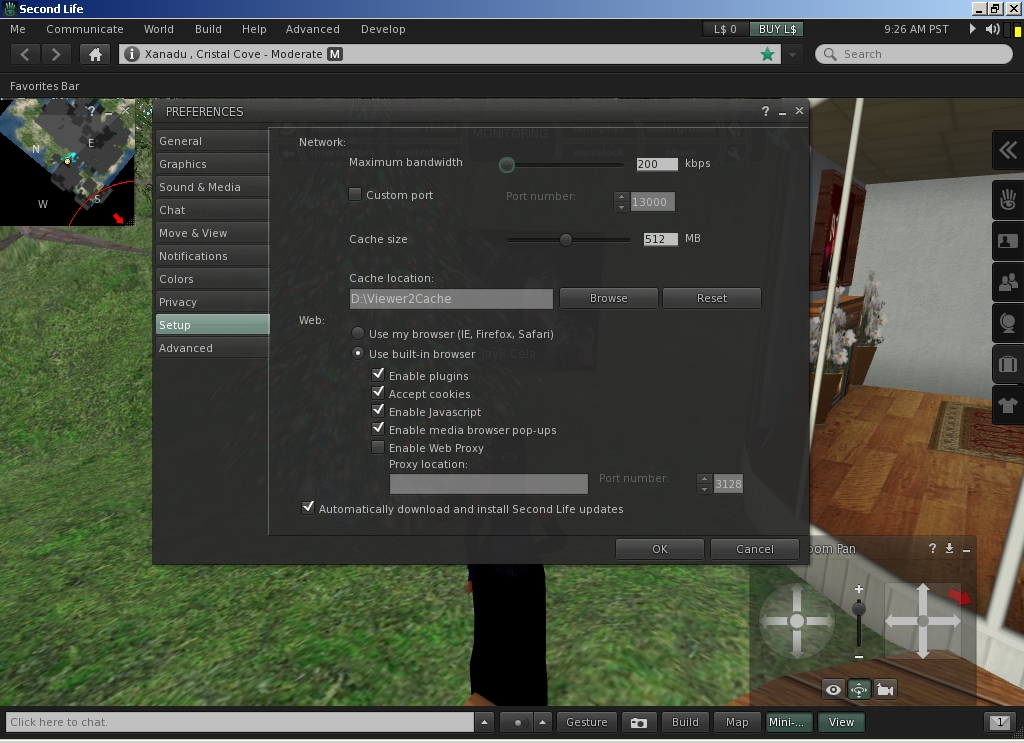1024x743 pixels.
Task: Click the Search field in the navigation bar
Action: pyautogui.click(x=914, y=54)
